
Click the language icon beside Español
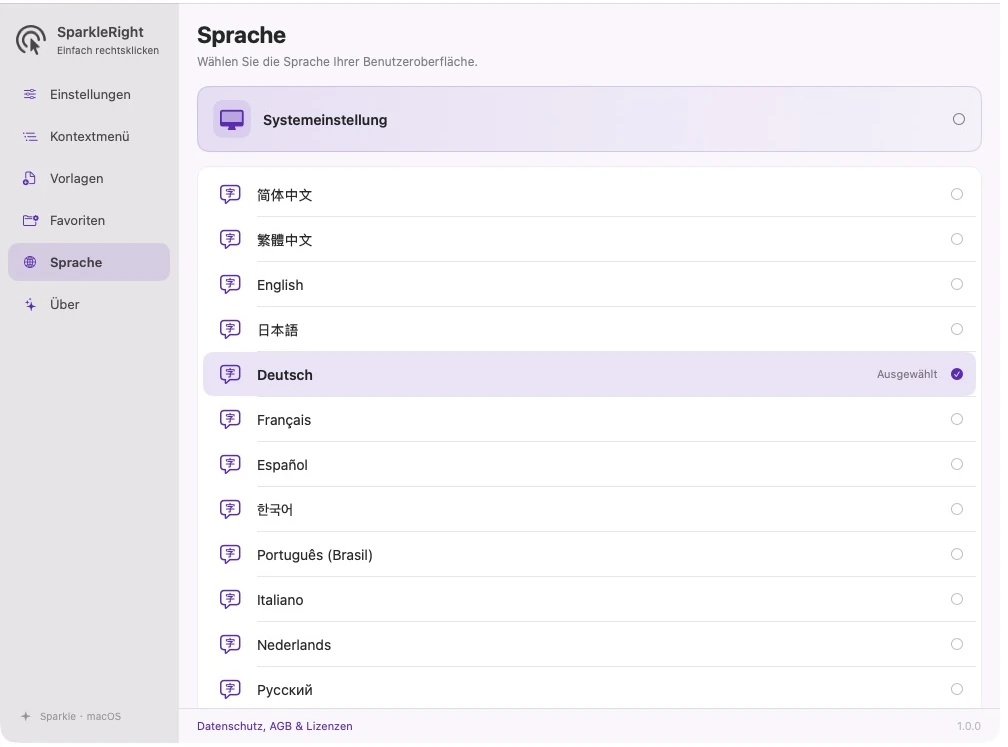tap(230, 464)
